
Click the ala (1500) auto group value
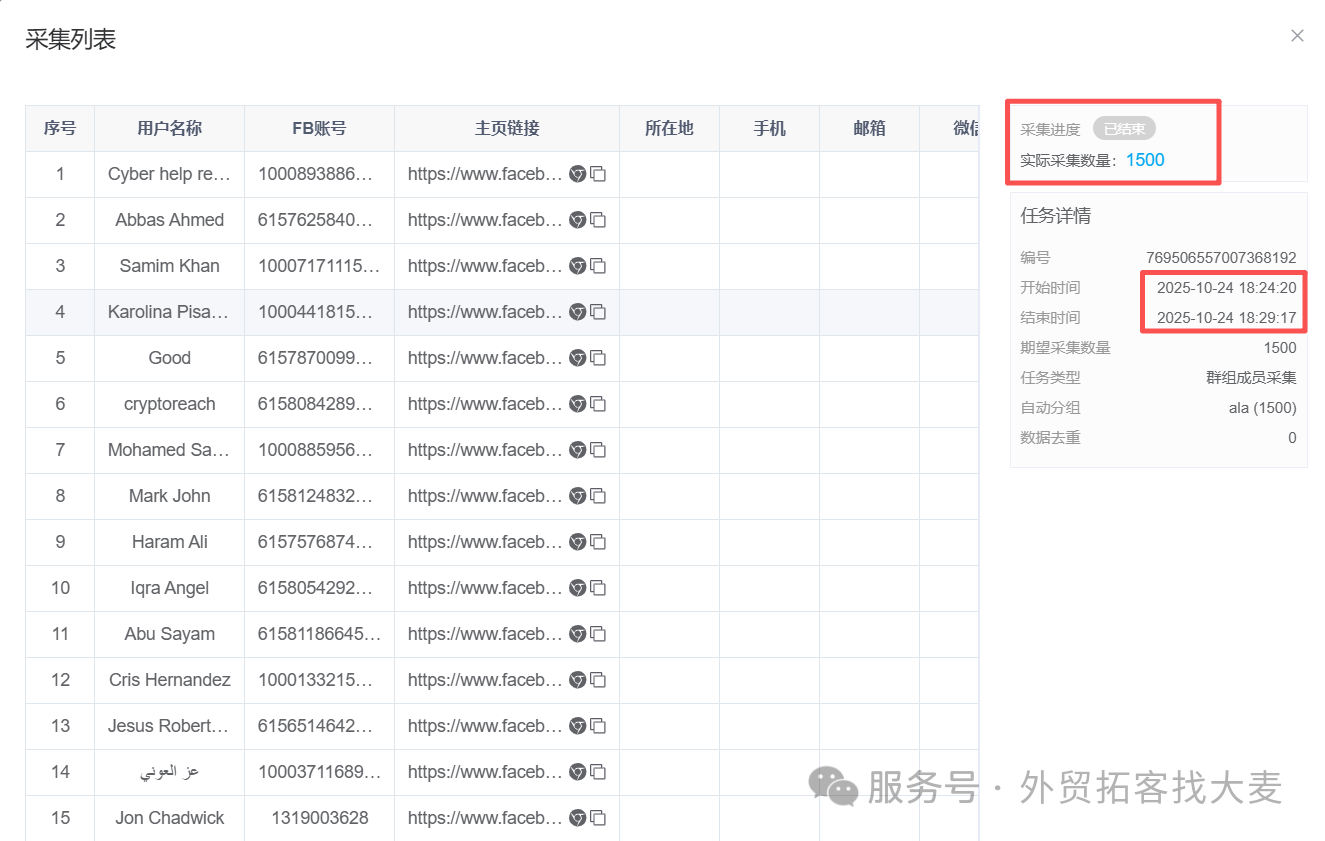(x=1263, y=408)
